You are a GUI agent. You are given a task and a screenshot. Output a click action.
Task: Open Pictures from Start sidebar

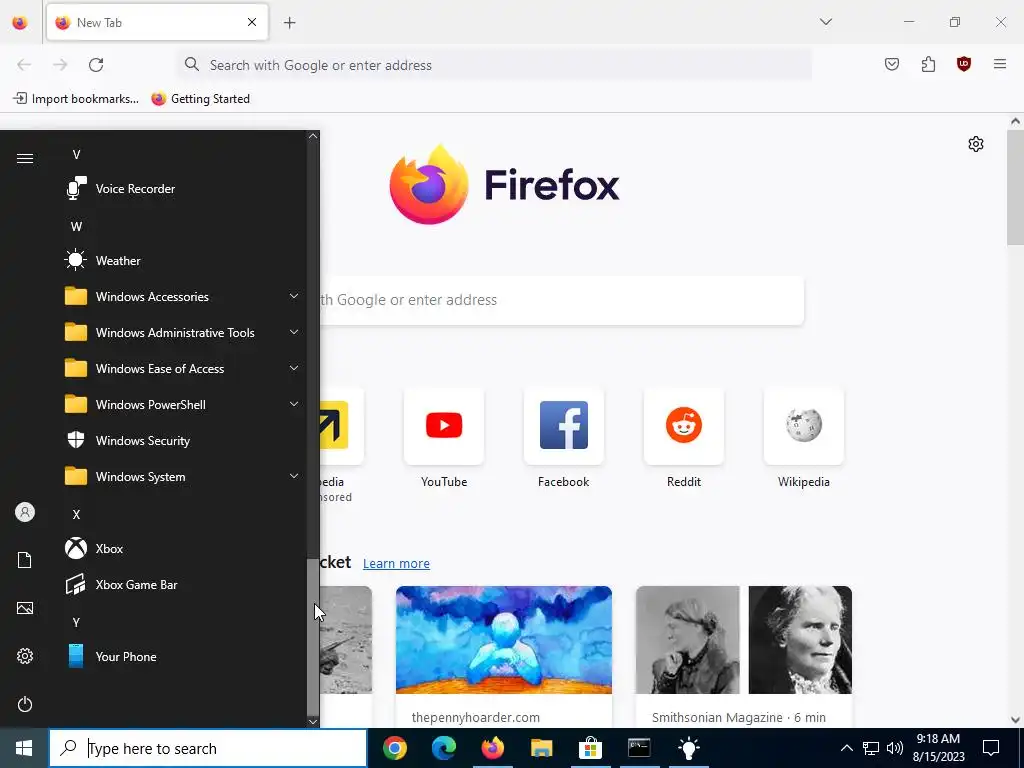click(25, 608)
